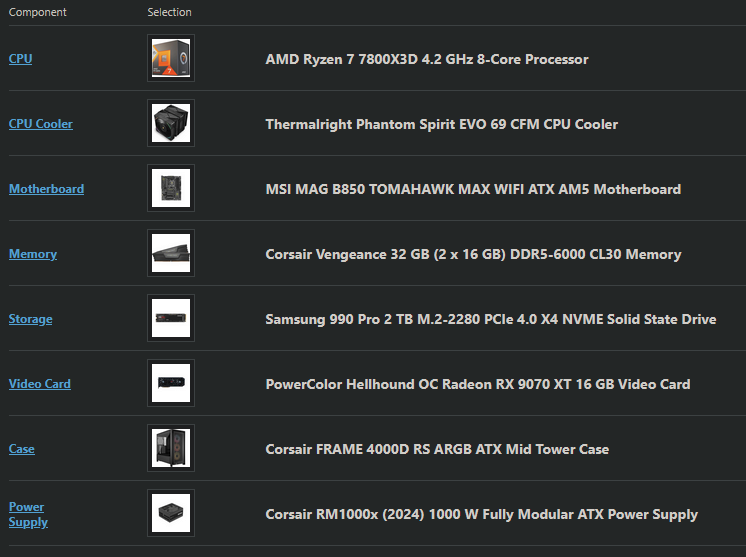Click the Component column header
Screen dimensions: 746x557
pyautogui.click(x=38, y=12)
